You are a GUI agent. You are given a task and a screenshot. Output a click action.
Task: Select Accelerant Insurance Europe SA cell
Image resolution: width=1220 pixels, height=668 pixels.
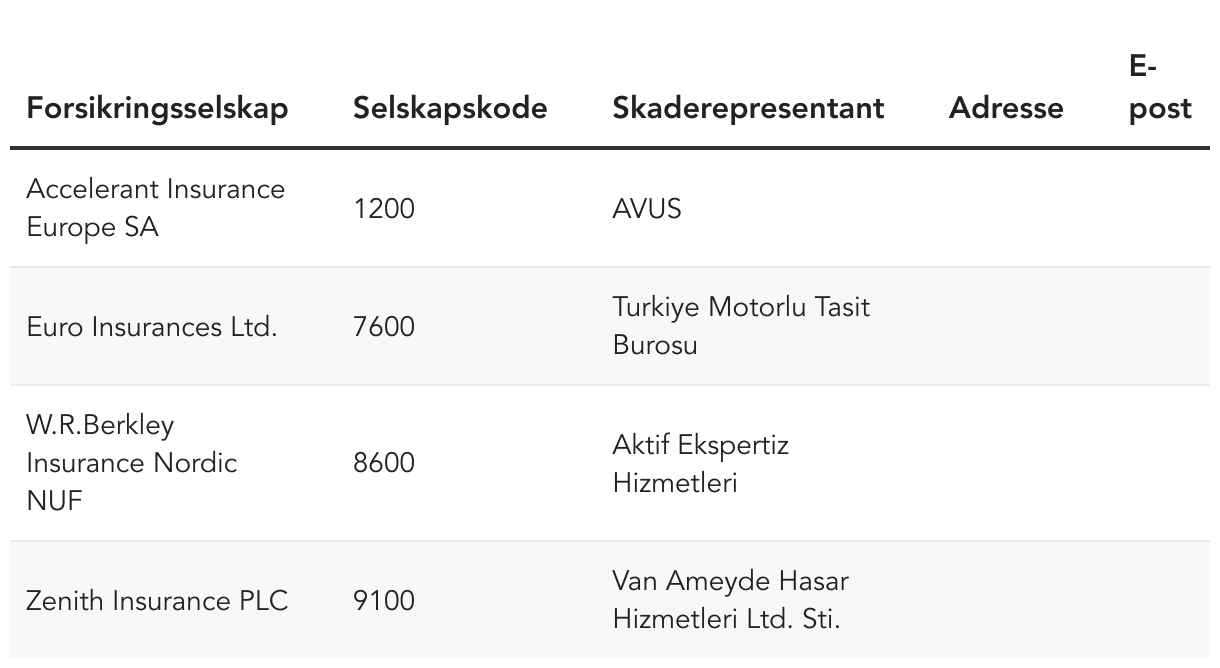coord(155,208)
